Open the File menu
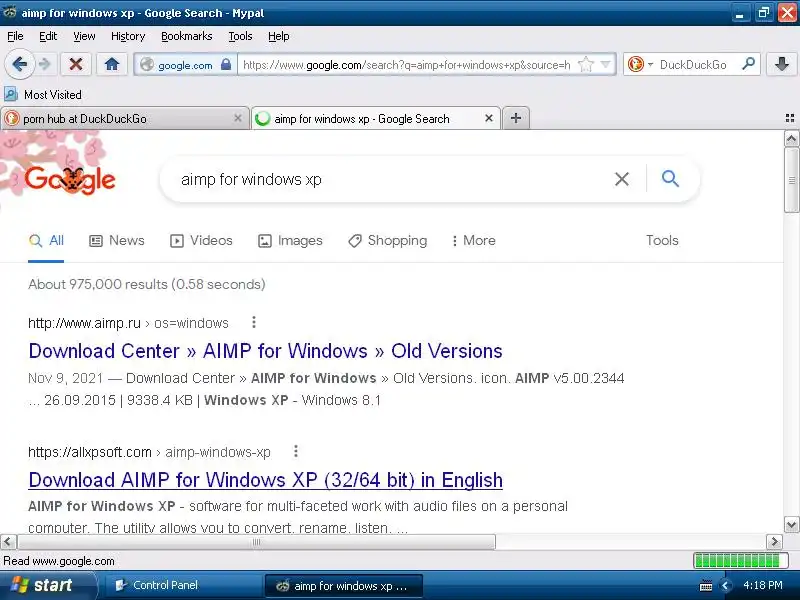Viewport: 800px width, 600px height. 15,36
